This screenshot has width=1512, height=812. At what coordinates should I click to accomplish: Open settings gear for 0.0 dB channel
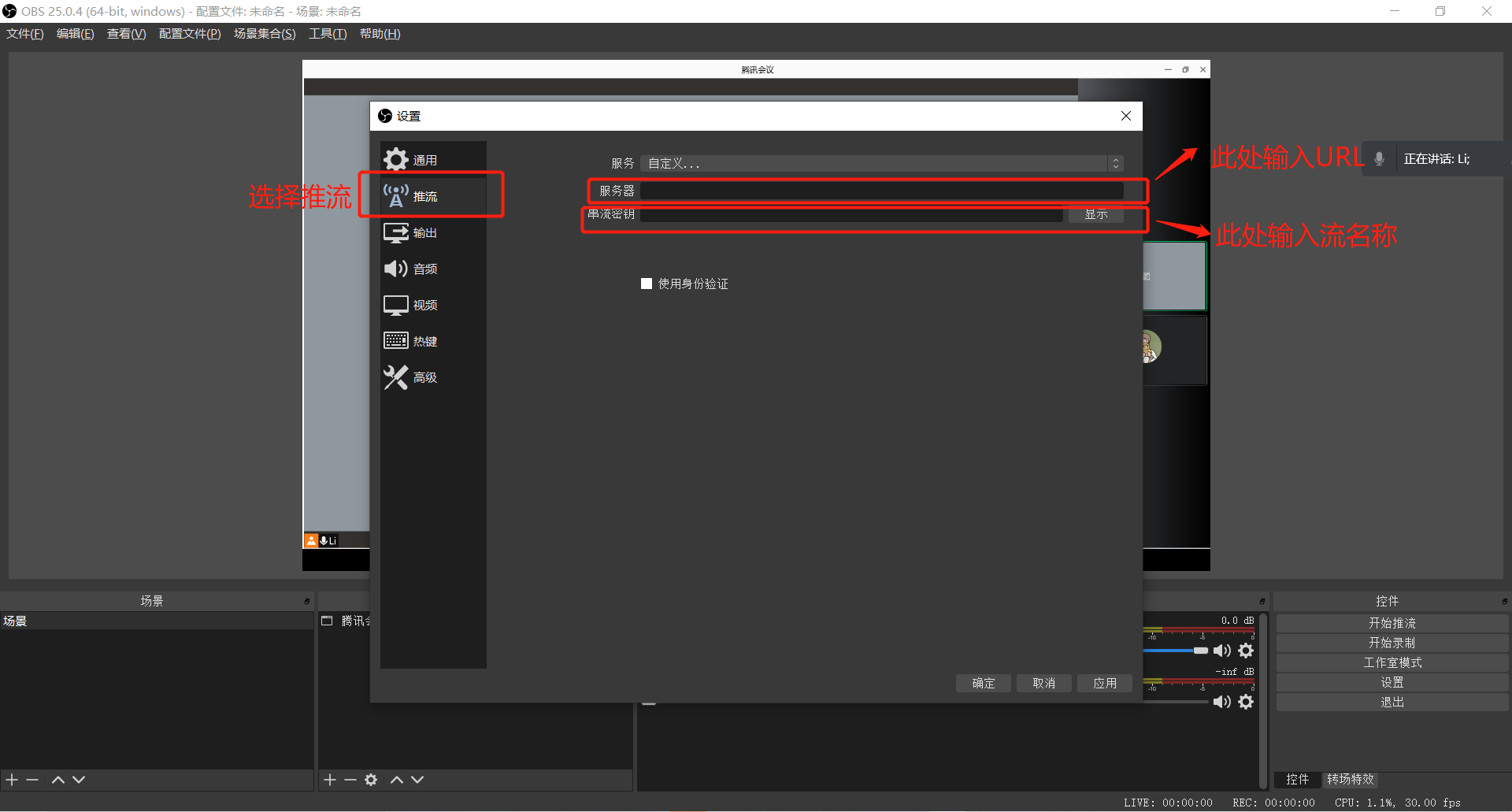pyautogui.click(x=1246, y=651)
